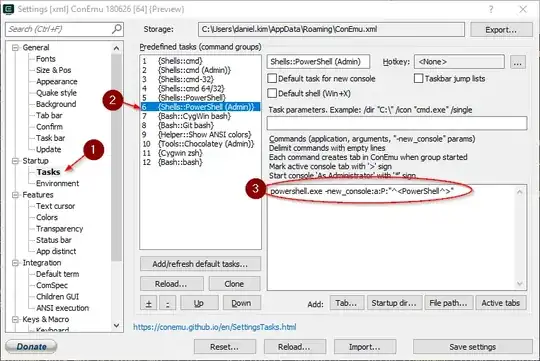540x361 pixels.
Task: Open Appearance settings page
Action: point(57,82)
